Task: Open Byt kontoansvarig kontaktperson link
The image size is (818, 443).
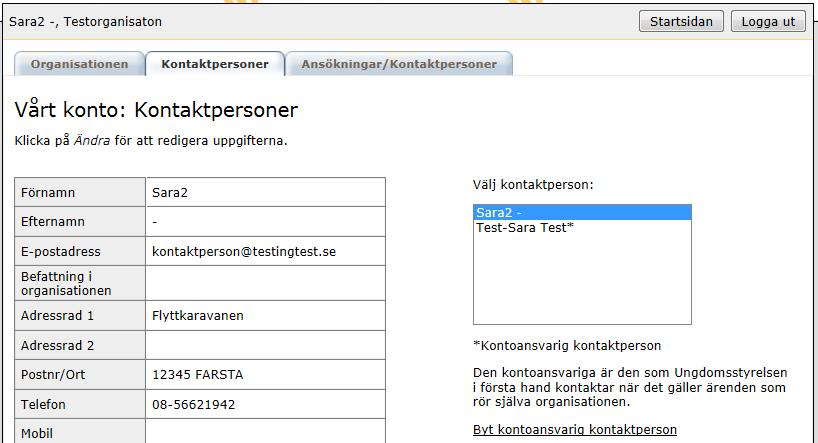Action: click(x=575, y=429)
